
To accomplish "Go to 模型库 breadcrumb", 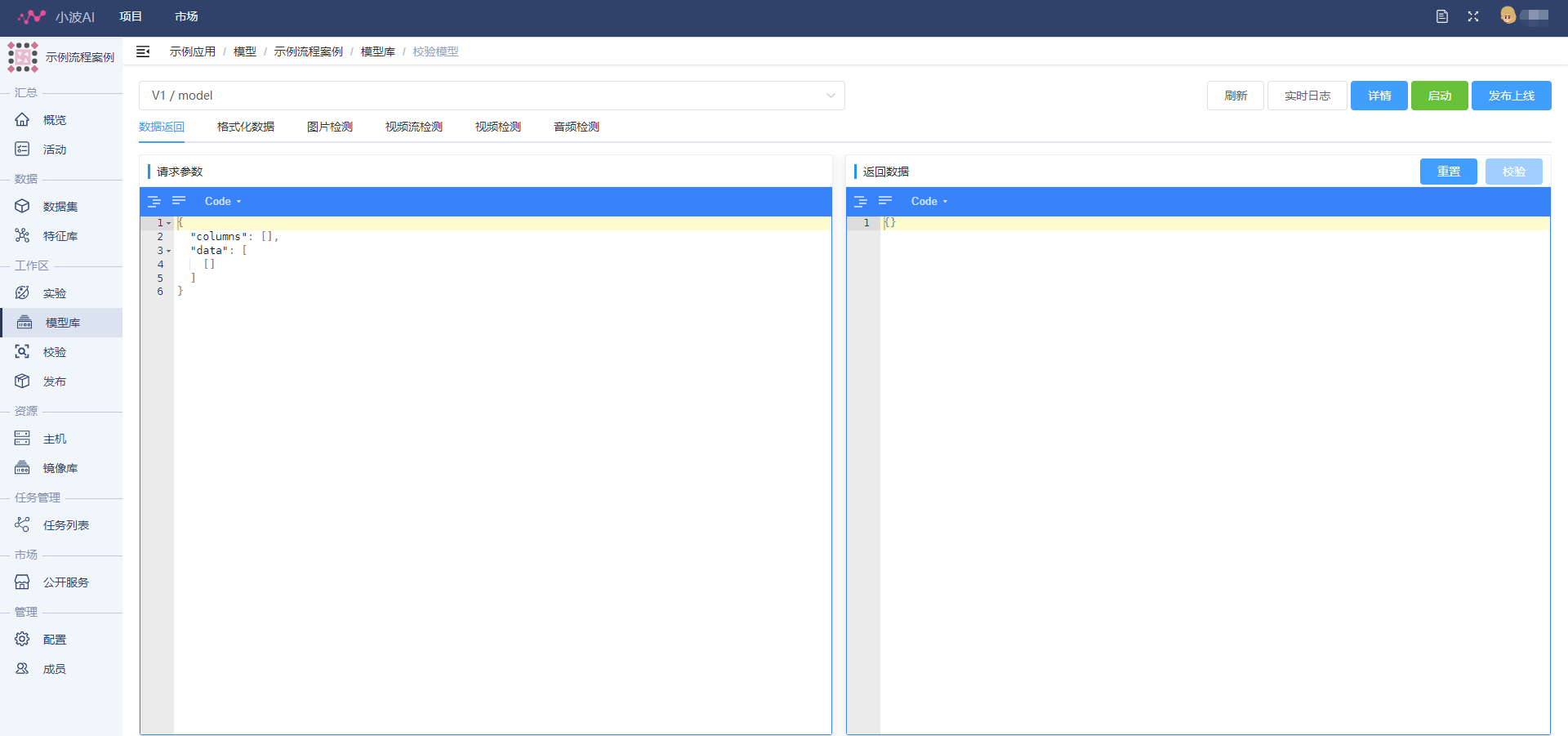I will [378, 51].
